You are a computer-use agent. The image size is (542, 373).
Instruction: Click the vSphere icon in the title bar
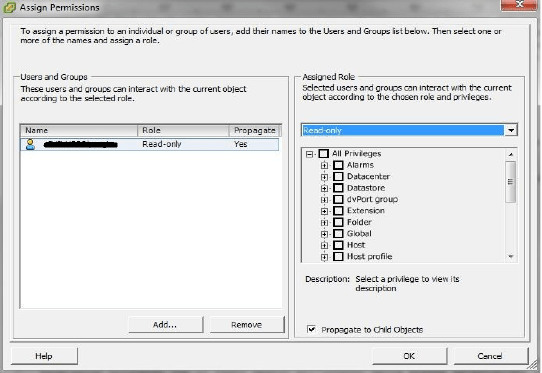point(10,7)
